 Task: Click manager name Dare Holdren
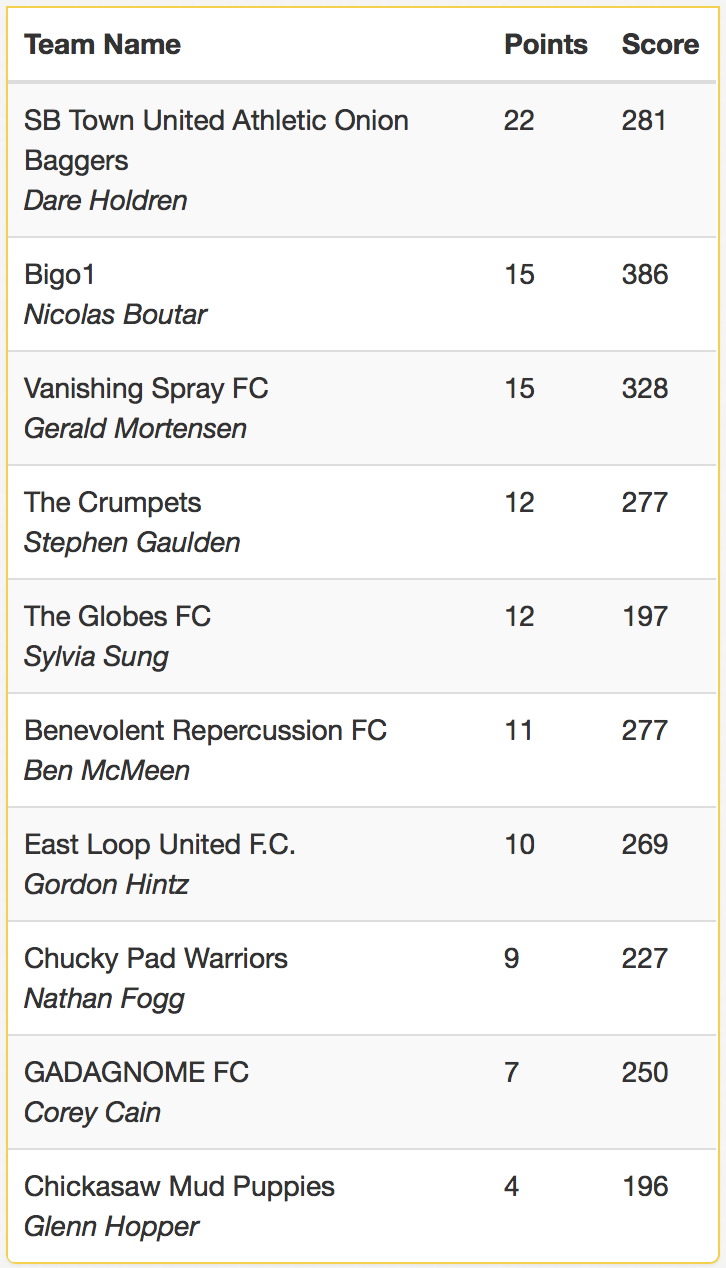(105, 200)
